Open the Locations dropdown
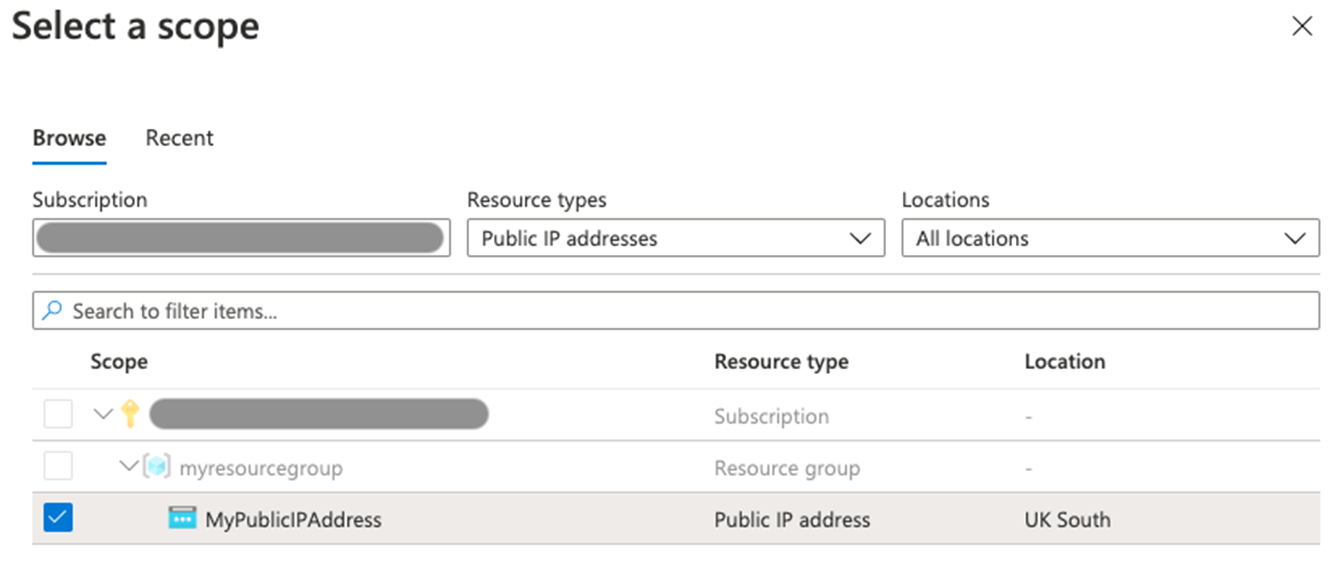Image resolution: width=1338 pixels, height=561 pixels. pos(1111,238)
